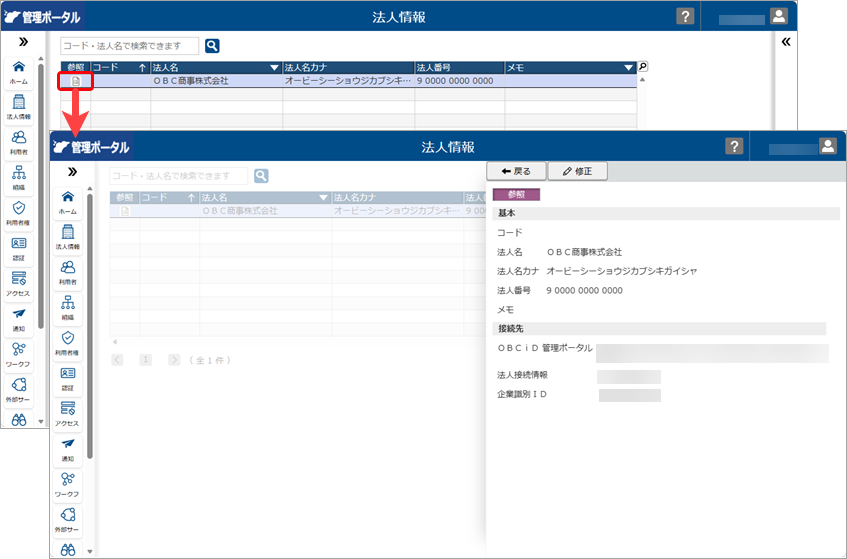847x559 pixels.
Task: Click 参照 document icon for ＯＢＣ商事株式会社 row
Action: 76,81
